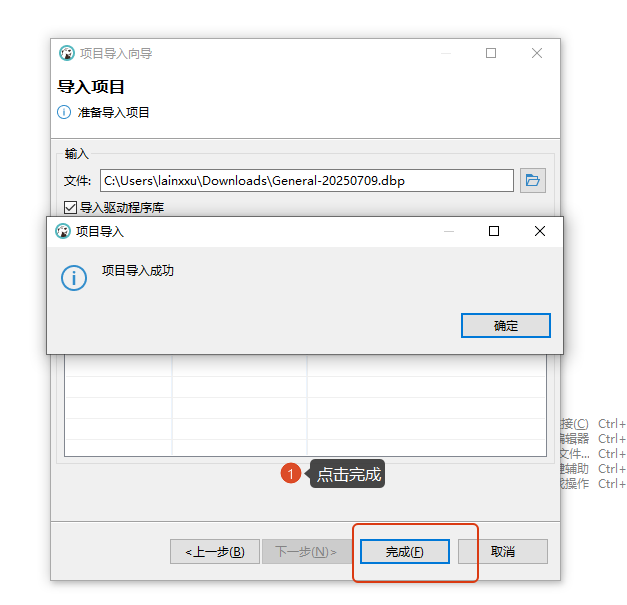The height and width of the screenshot is (605, 627).
Task: Close the 项目导入 success dialog
Action: point(540,231)
